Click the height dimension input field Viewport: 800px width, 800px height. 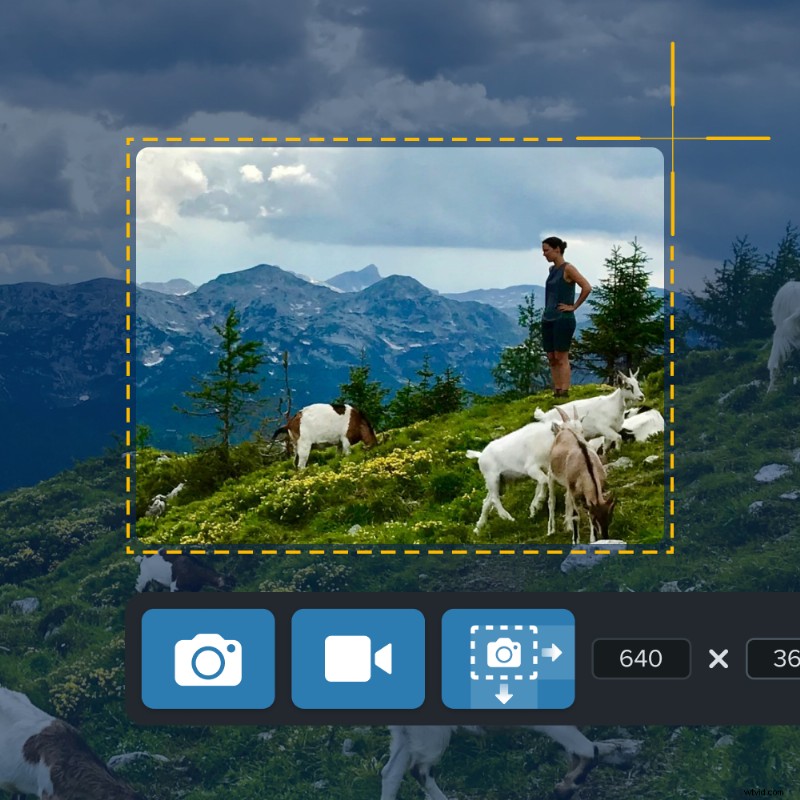coord(780,659)
